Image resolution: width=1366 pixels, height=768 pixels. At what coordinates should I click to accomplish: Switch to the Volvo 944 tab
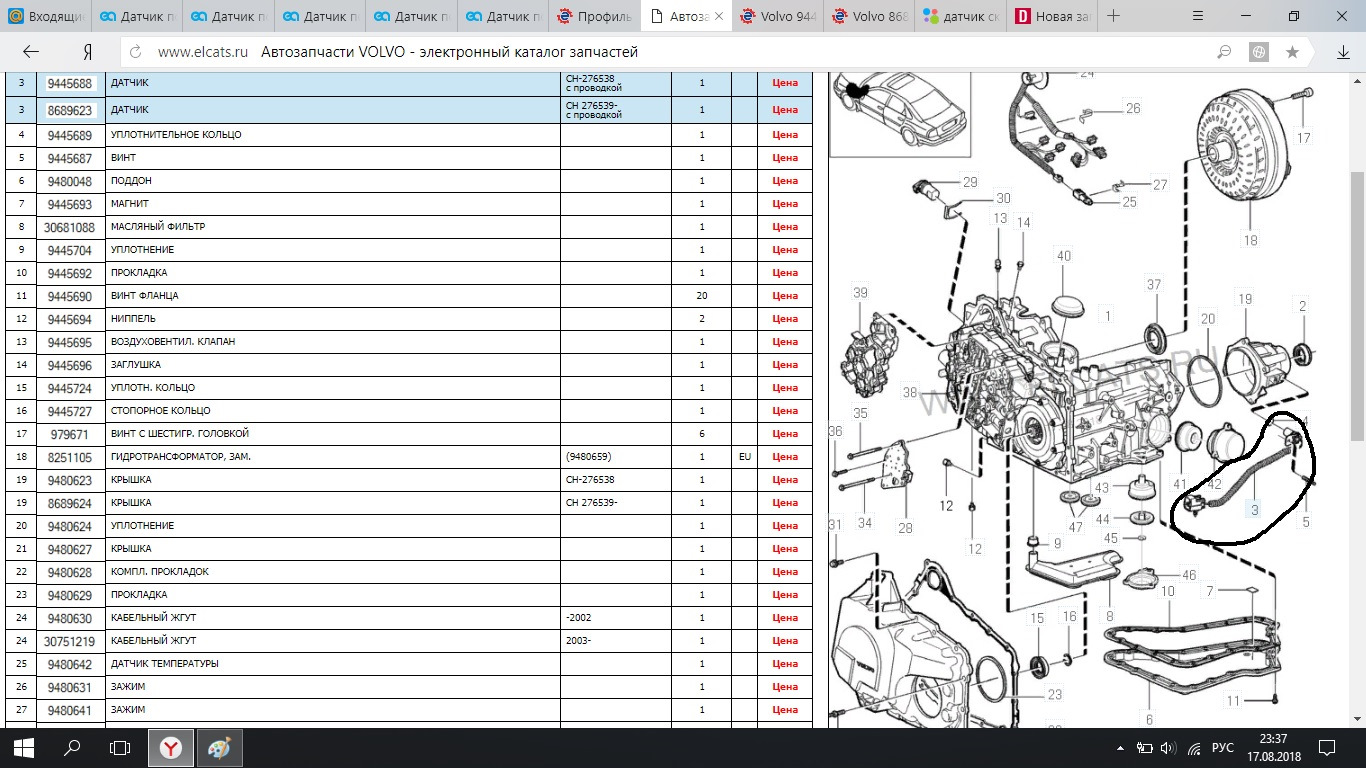click(x=778, y=16)
